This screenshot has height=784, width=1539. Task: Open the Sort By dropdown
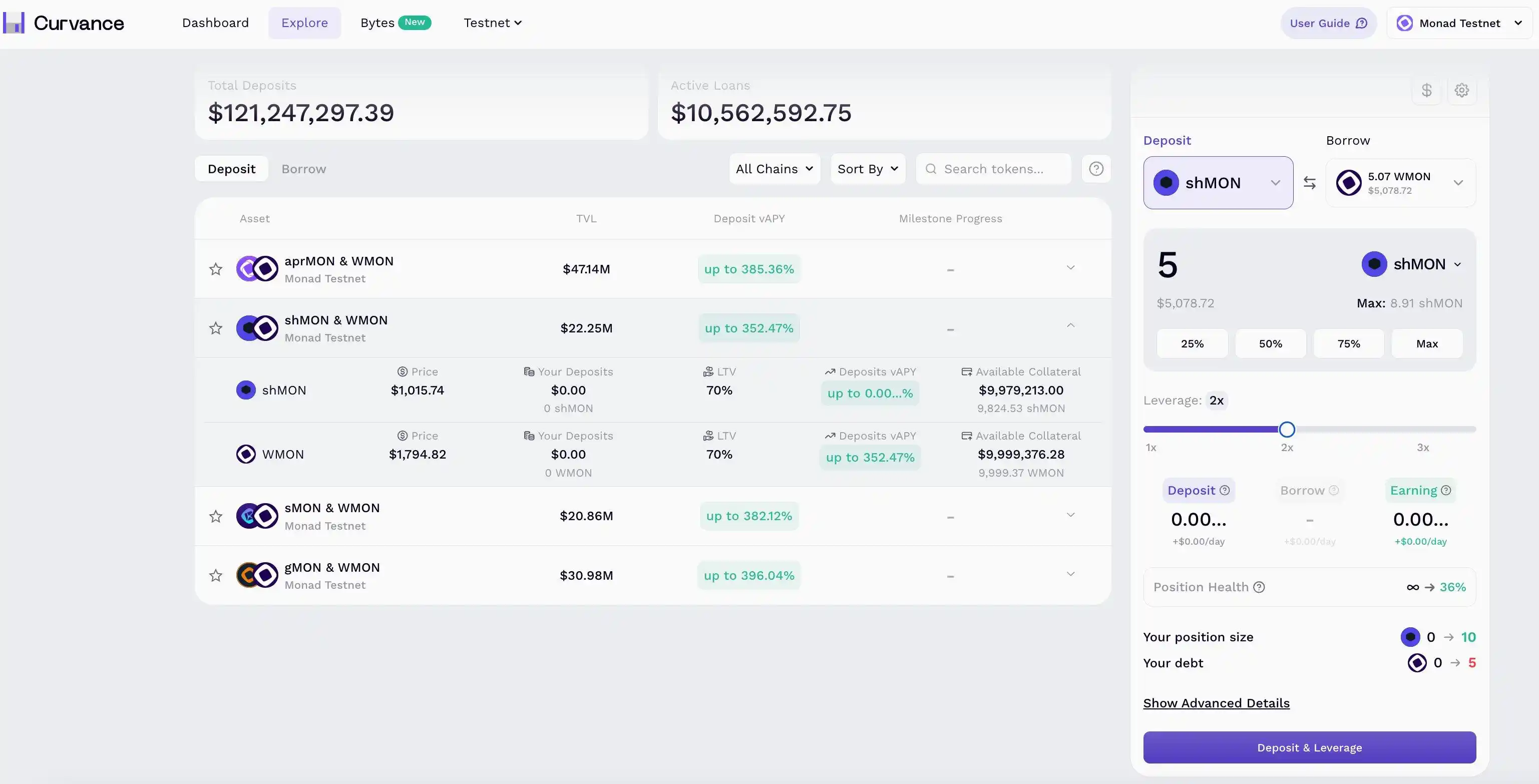(868, 169)
